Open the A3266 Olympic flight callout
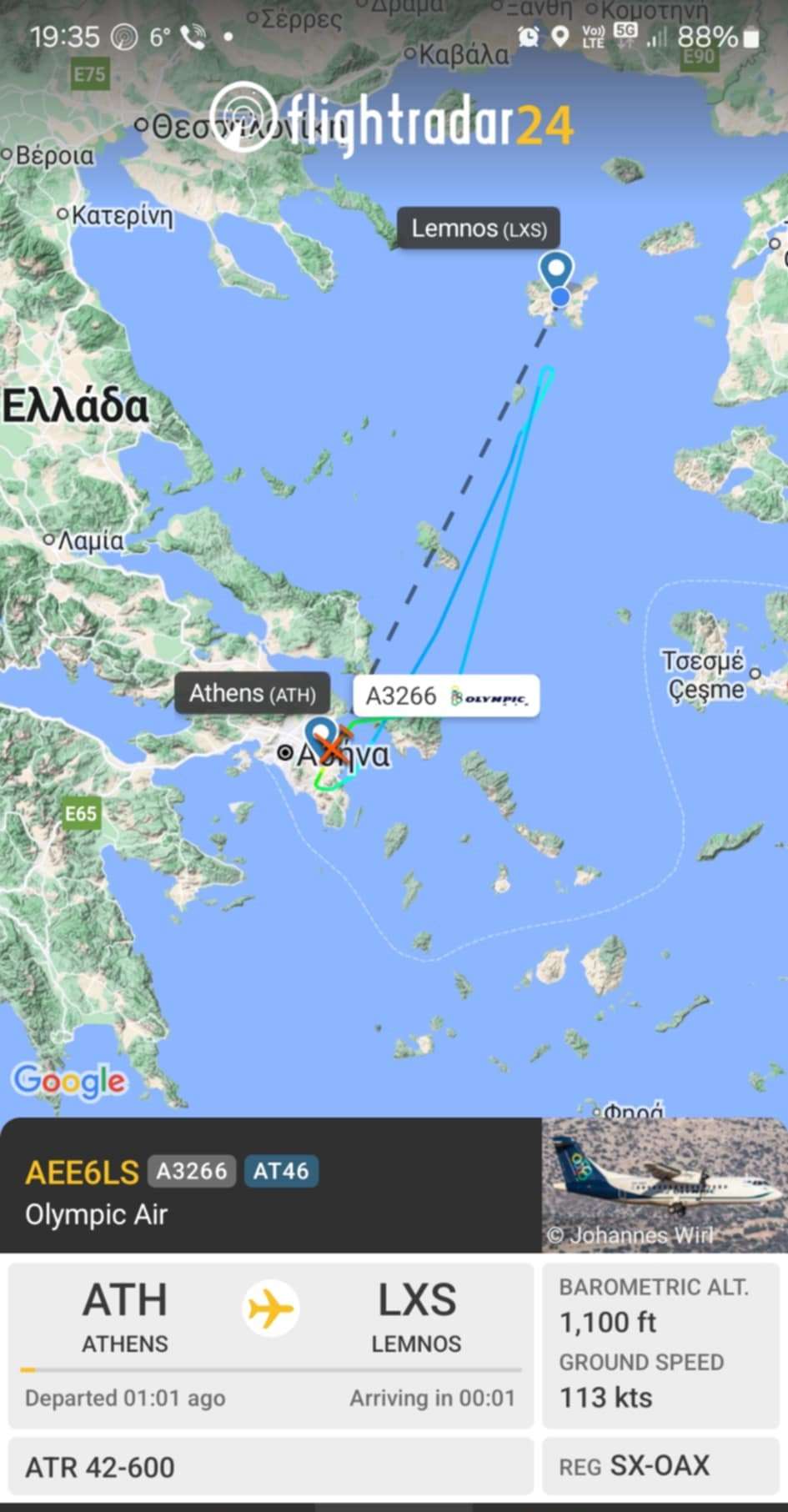This screenshot has width=788, height=1512. [x=446, y=696]
